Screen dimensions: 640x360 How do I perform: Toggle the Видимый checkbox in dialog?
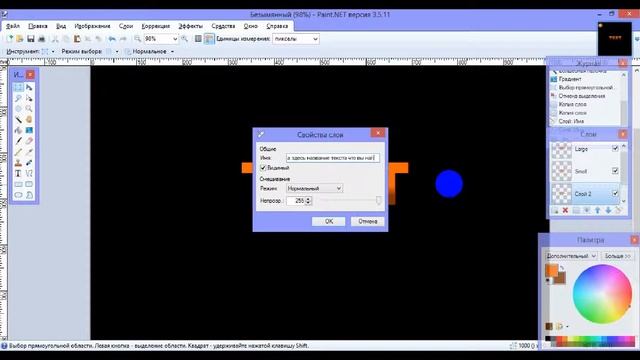click(x=263, y=168)
